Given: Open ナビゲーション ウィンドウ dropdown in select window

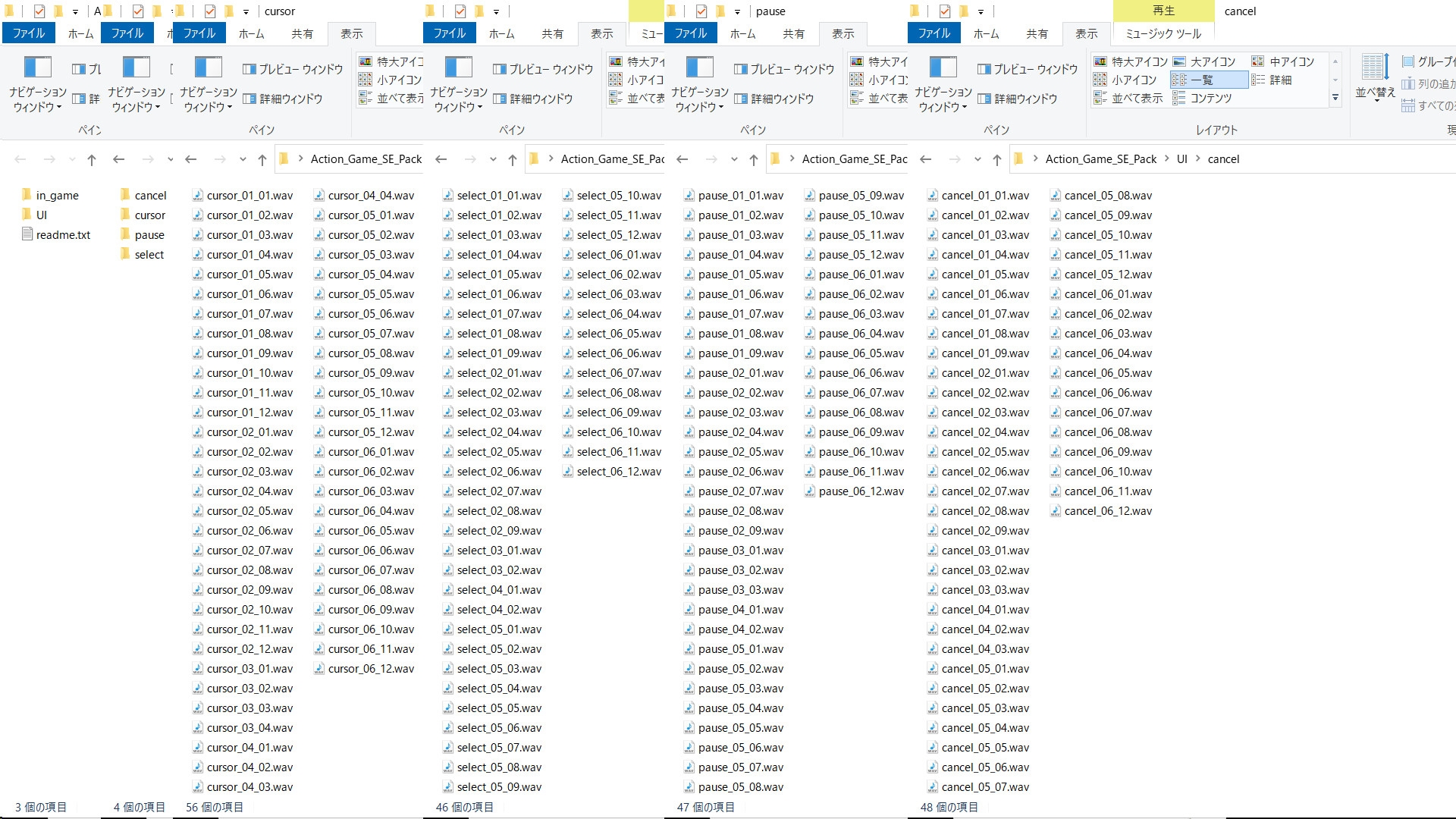Looking at the screenshot, I should [x=459, y=84].
